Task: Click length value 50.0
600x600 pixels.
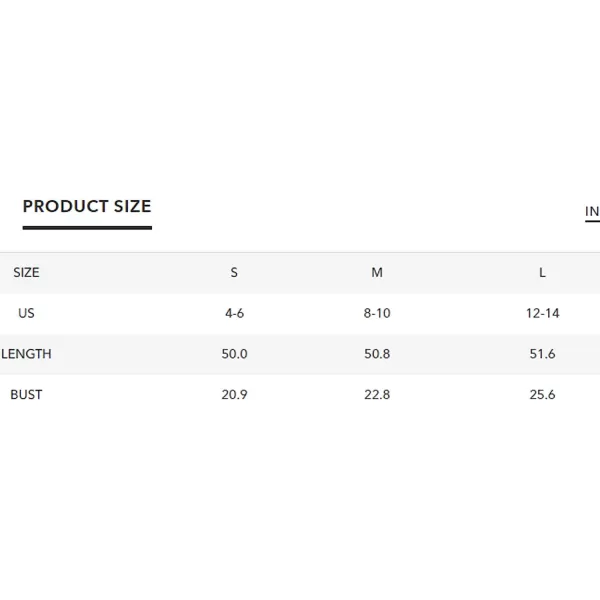Action: point(234,354)
